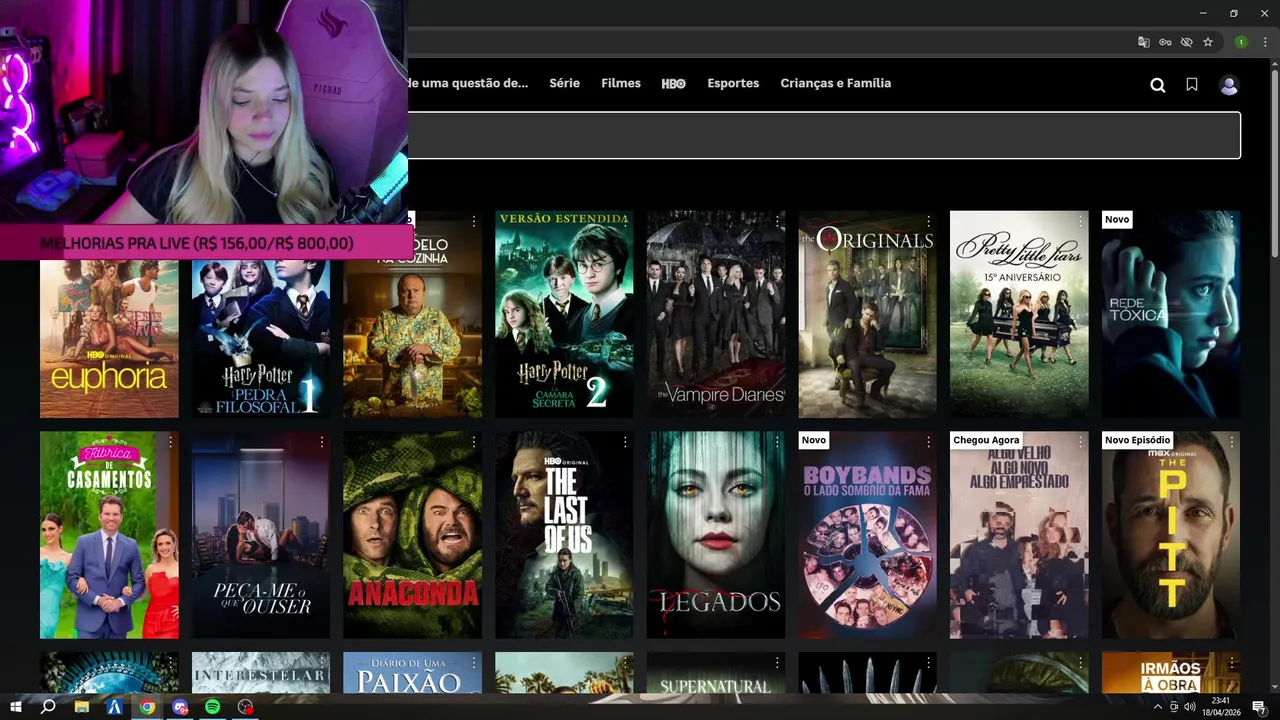This screenshot has width=1280, height=720.
Task: Open the Windows Start menu
Action: pyautogui.click(x=16, y=707)
